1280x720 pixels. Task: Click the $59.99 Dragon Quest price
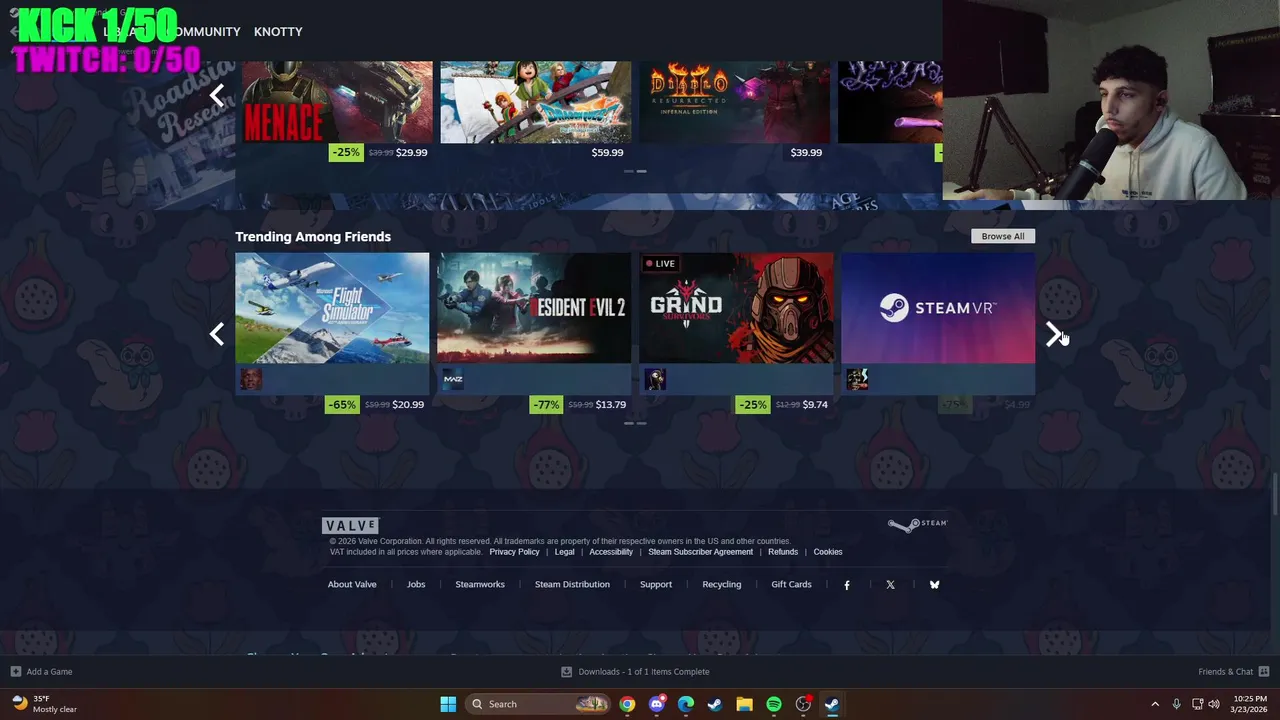pyautogui.click(x=607, y=153)
